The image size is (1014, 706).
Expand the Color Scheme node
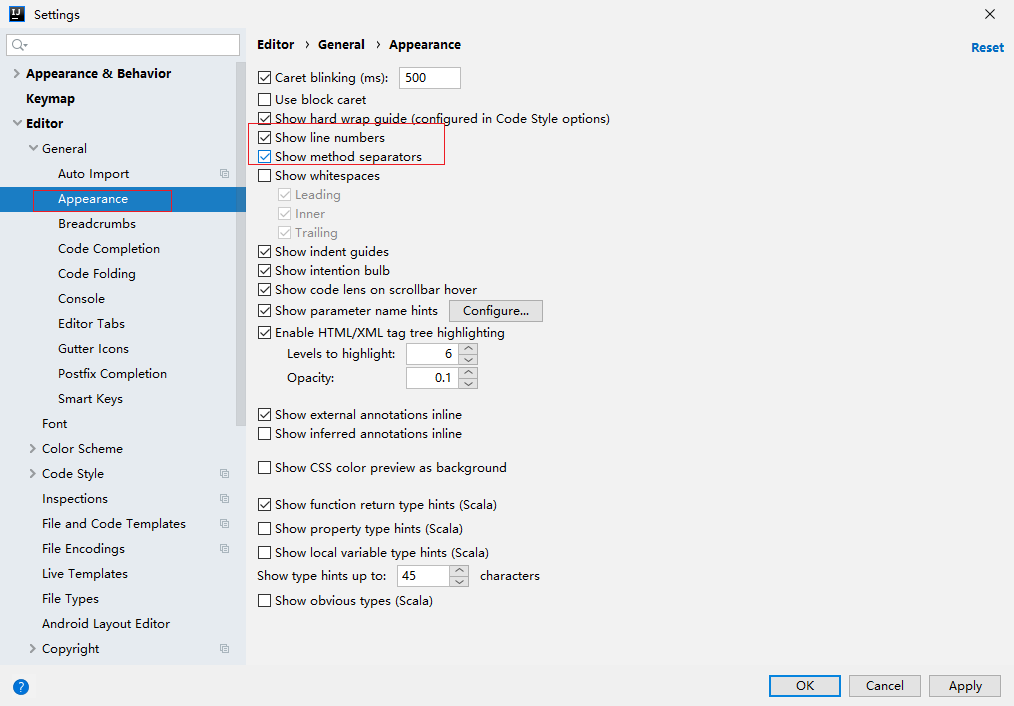point(32,448)
